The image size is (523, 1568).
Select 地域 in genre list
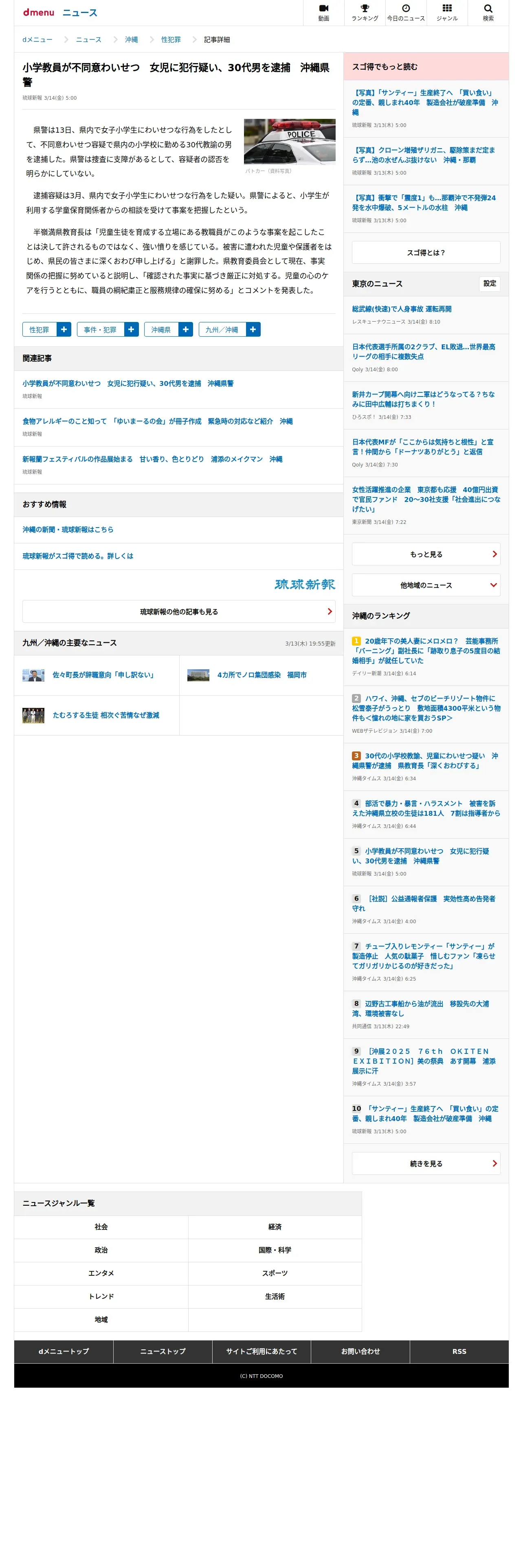(101, 1319)
